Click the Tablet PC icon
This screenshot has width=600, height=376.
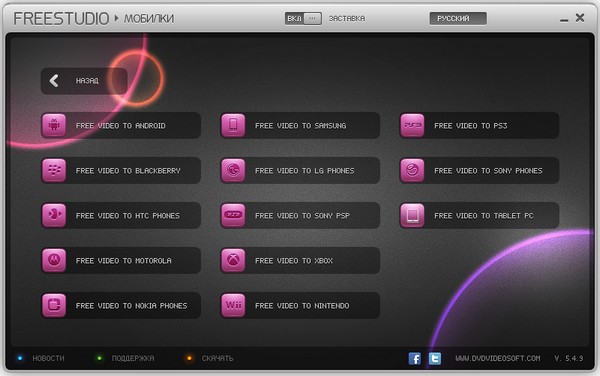[412, 215]
